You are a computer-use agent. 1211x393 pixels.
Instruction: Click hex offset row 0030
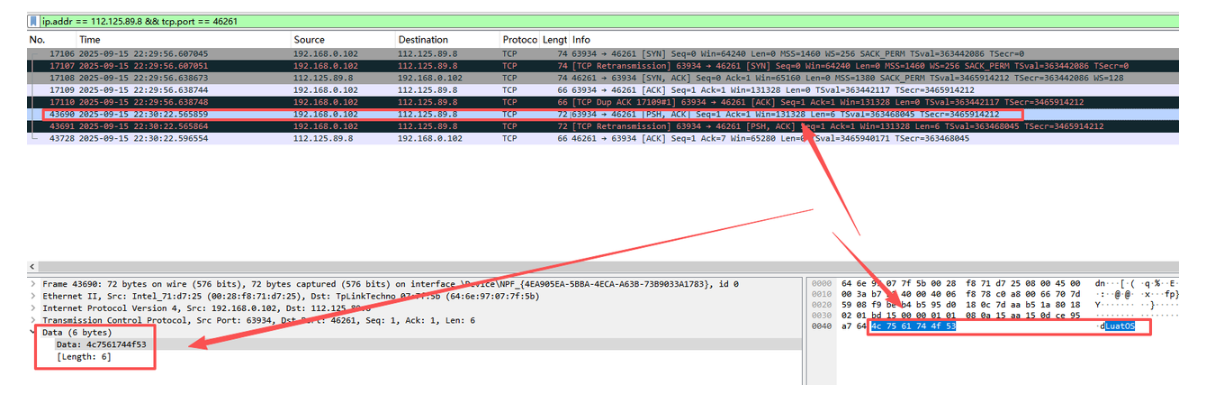click(823, 315)
